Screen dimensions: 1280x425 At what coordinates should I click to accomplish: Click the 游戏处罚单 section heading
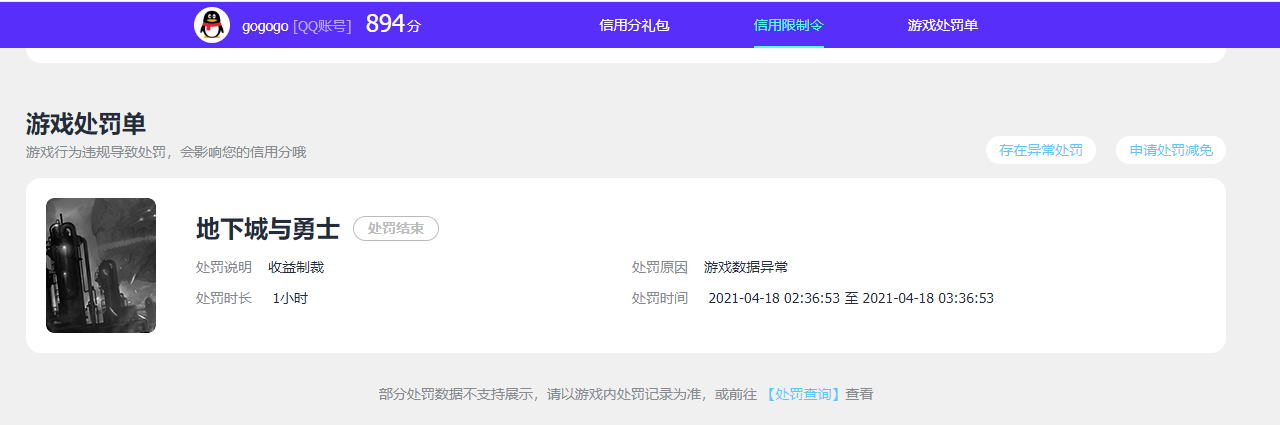[86, 124]
